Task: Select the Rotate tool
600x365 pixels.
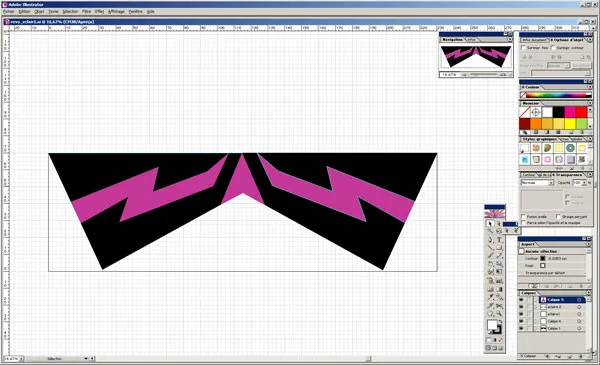Action: 491,264
